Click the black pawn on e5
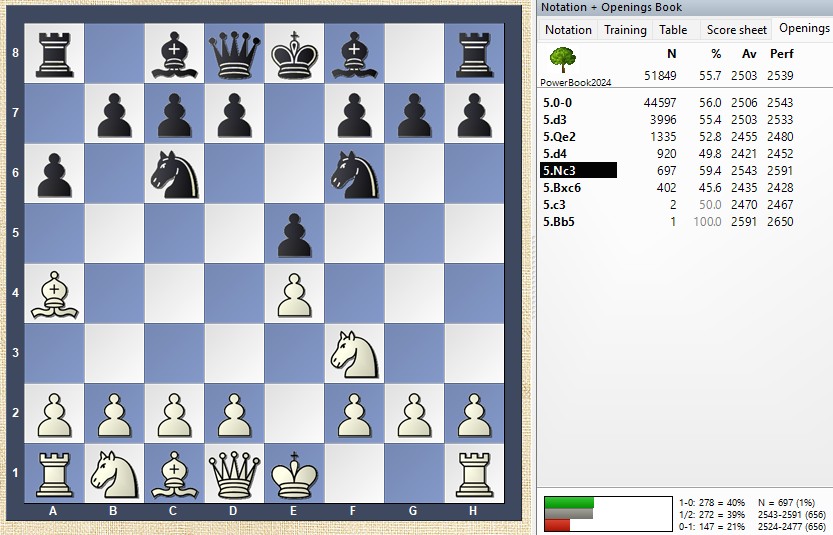833x535 pixels. [294, 234]
